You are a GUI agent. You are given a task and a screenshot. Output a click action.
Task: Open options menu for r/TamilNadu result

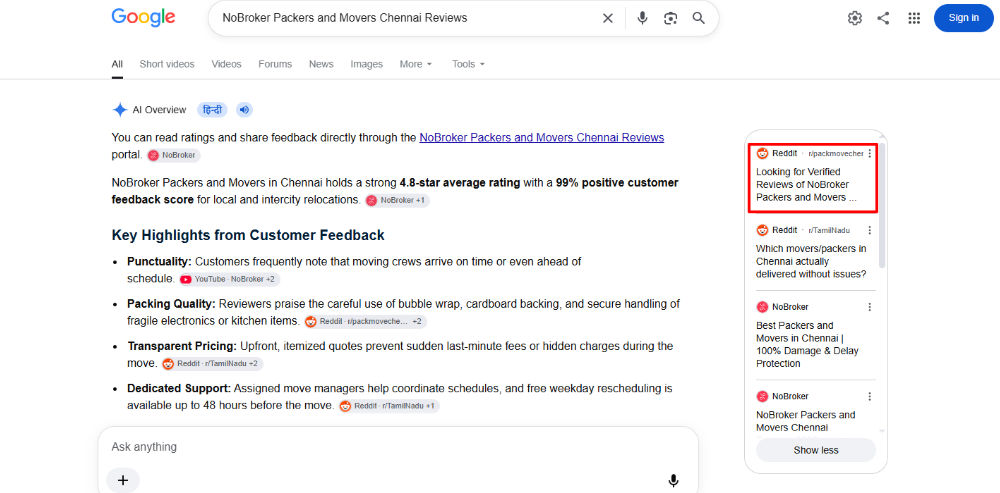tap(870, 230)
